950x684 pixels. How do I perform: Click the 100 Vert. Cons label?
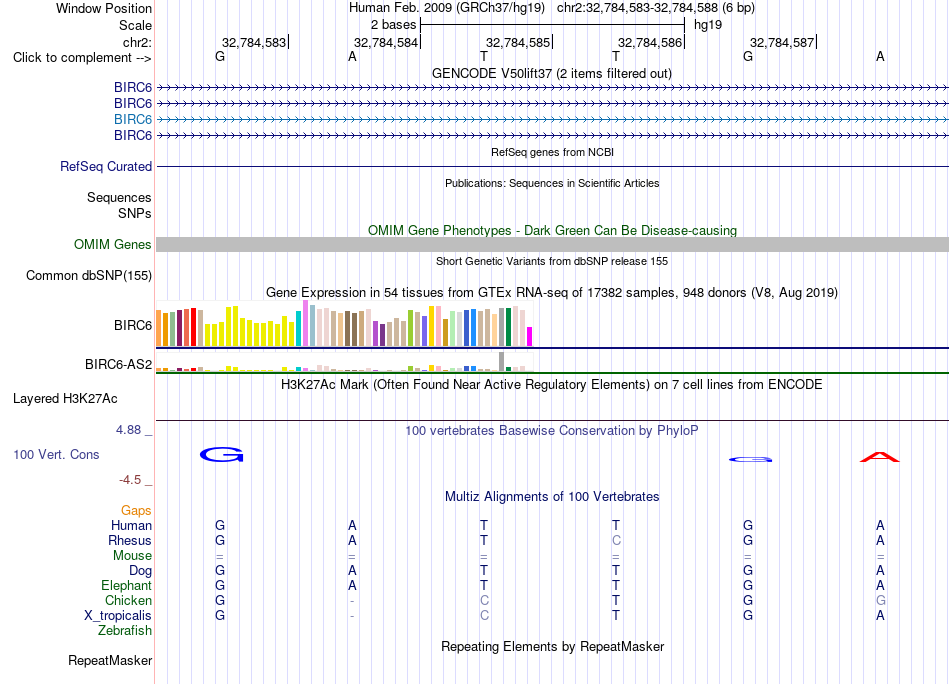(x=56, y=454)
